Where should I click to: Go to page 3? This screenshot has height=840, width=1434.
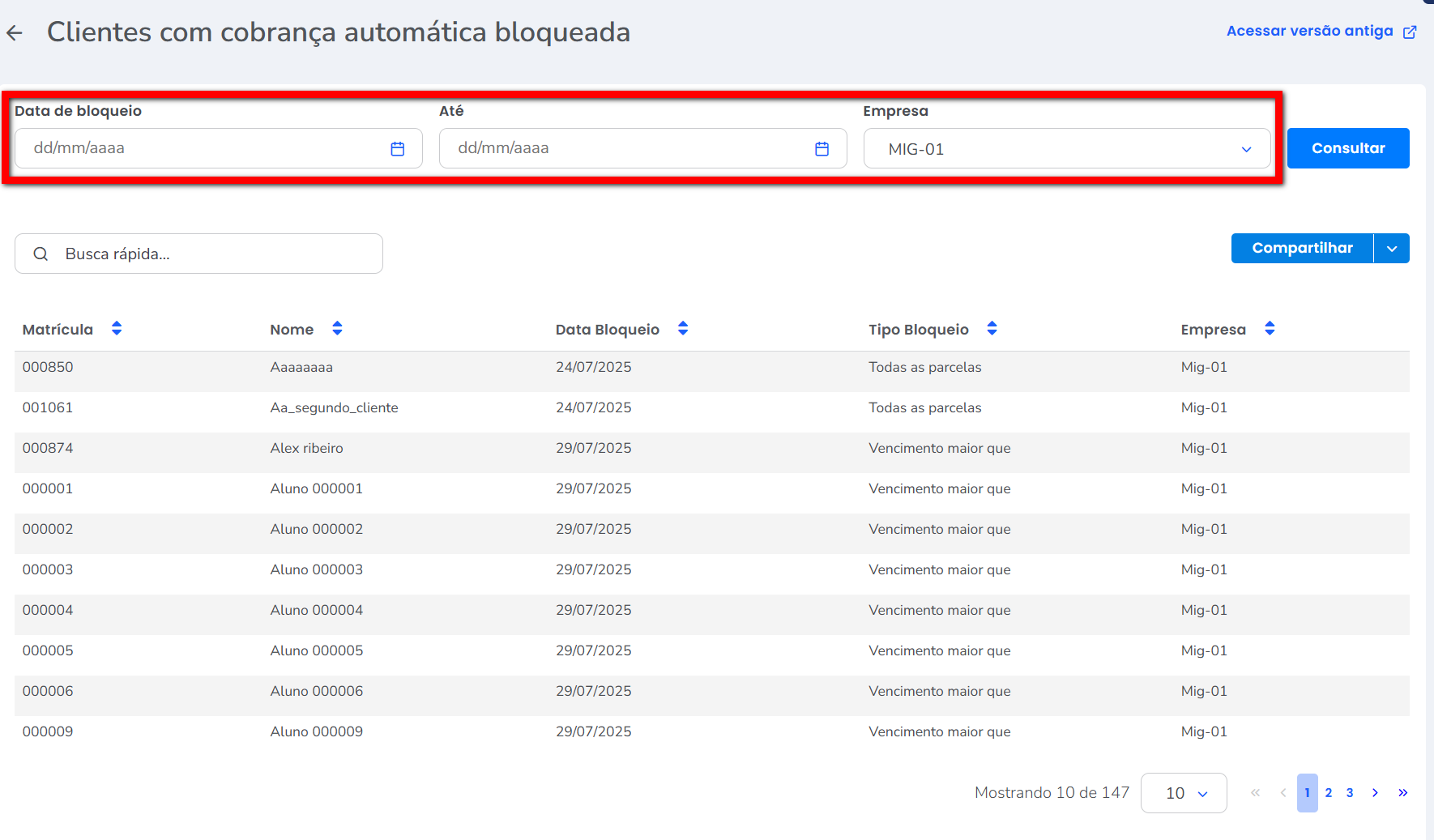[x=1350, y=793]
